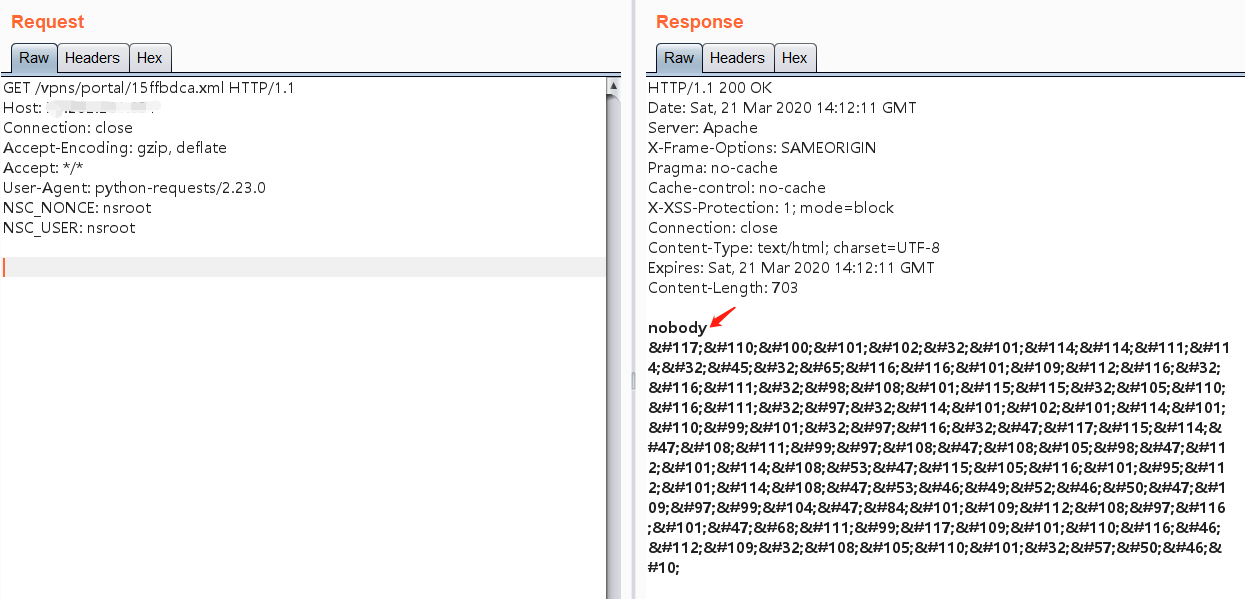Switch to Hex tab in Response panel
The height and width of the screenshot is (599, 1245).
795,58
